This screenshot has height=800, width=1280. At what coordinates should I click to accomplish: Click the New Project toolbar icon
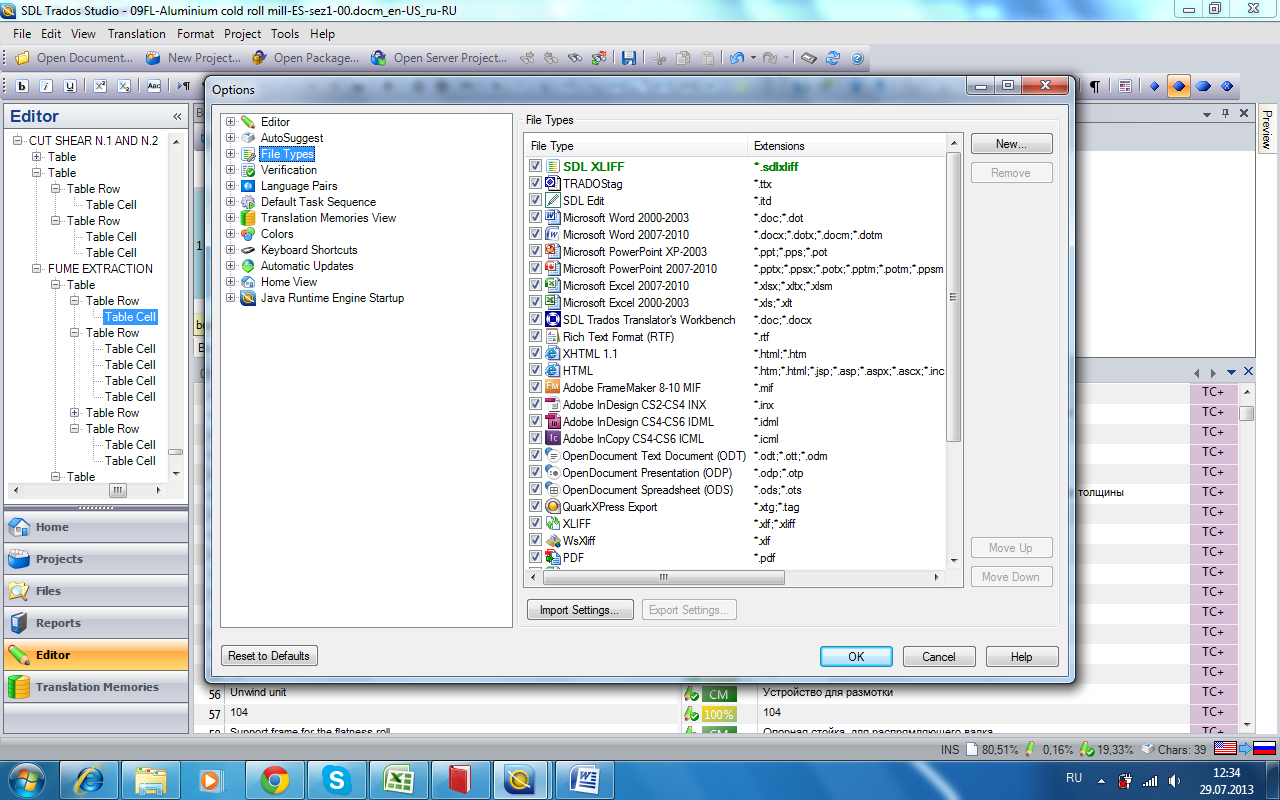pos(153,58)
